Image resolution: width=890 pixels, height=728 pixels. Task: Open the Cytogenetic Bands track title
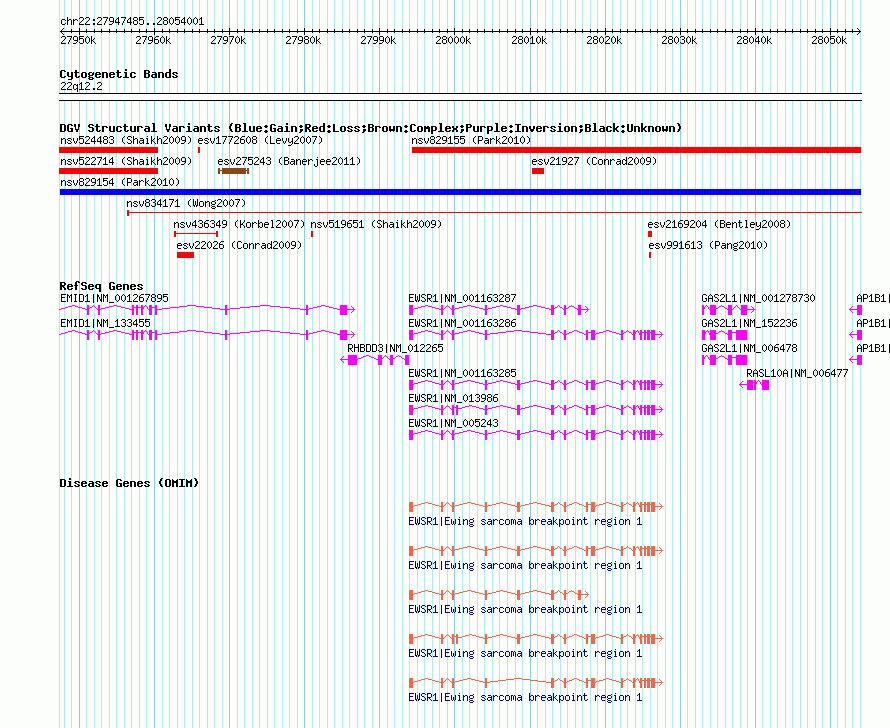[119, 74]
